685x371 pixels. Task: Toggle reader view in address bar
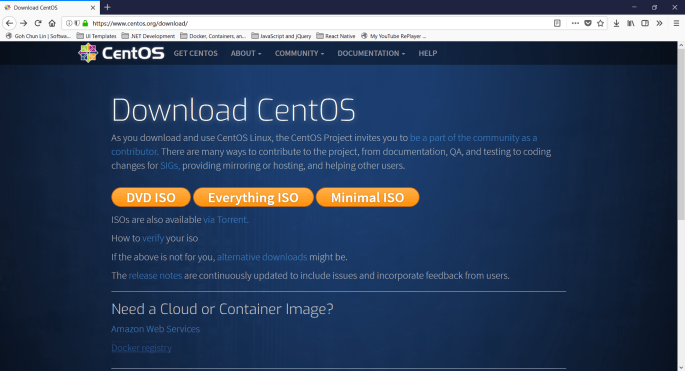(557, 23)
